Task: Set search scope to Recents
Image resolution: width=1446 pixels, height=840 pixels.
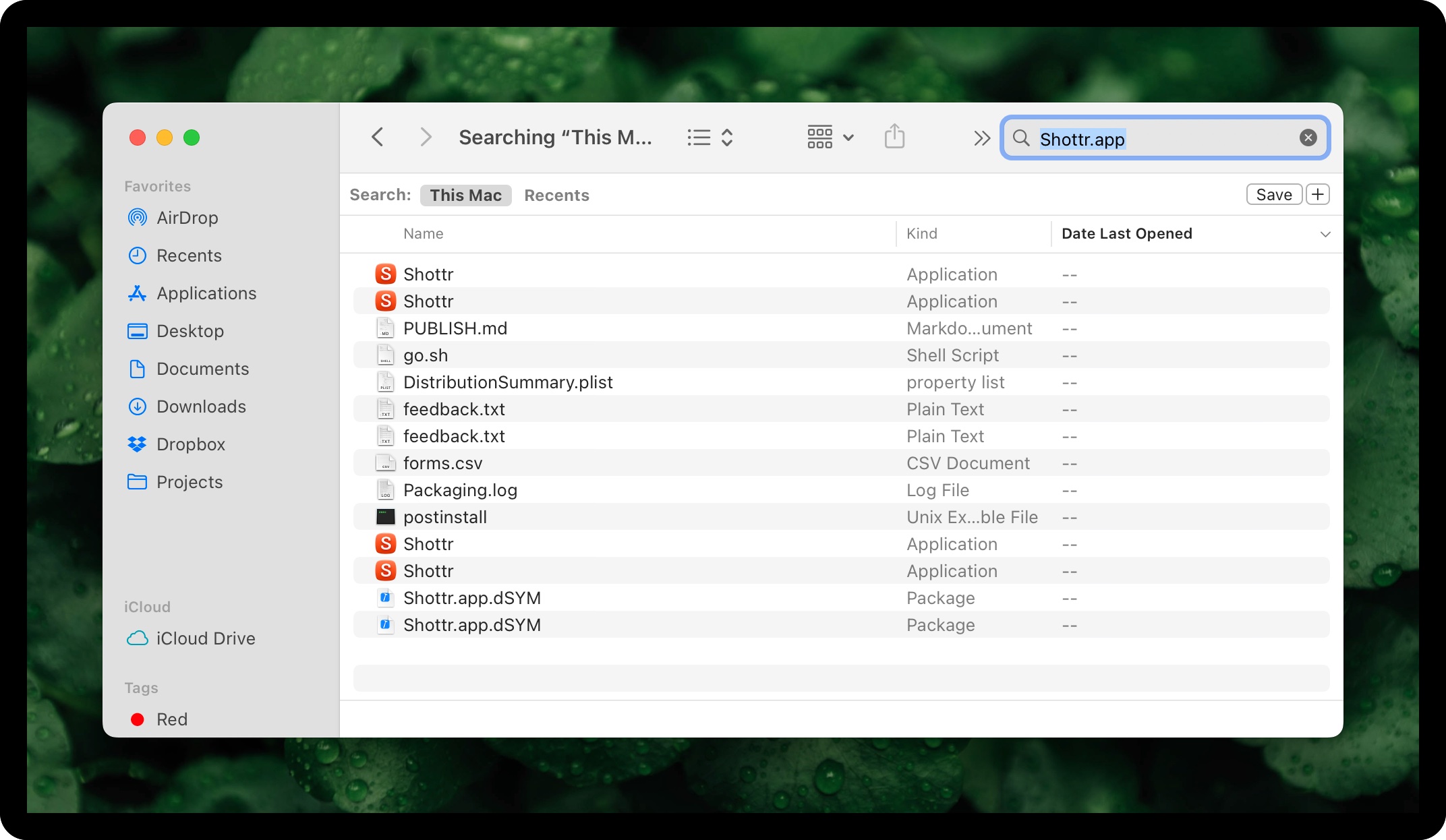Action: click(x=556, y=196)
